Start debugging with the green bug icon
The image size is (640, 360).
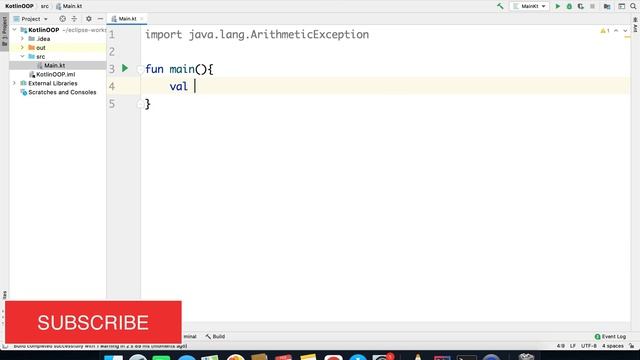click(x=569, y=6)
